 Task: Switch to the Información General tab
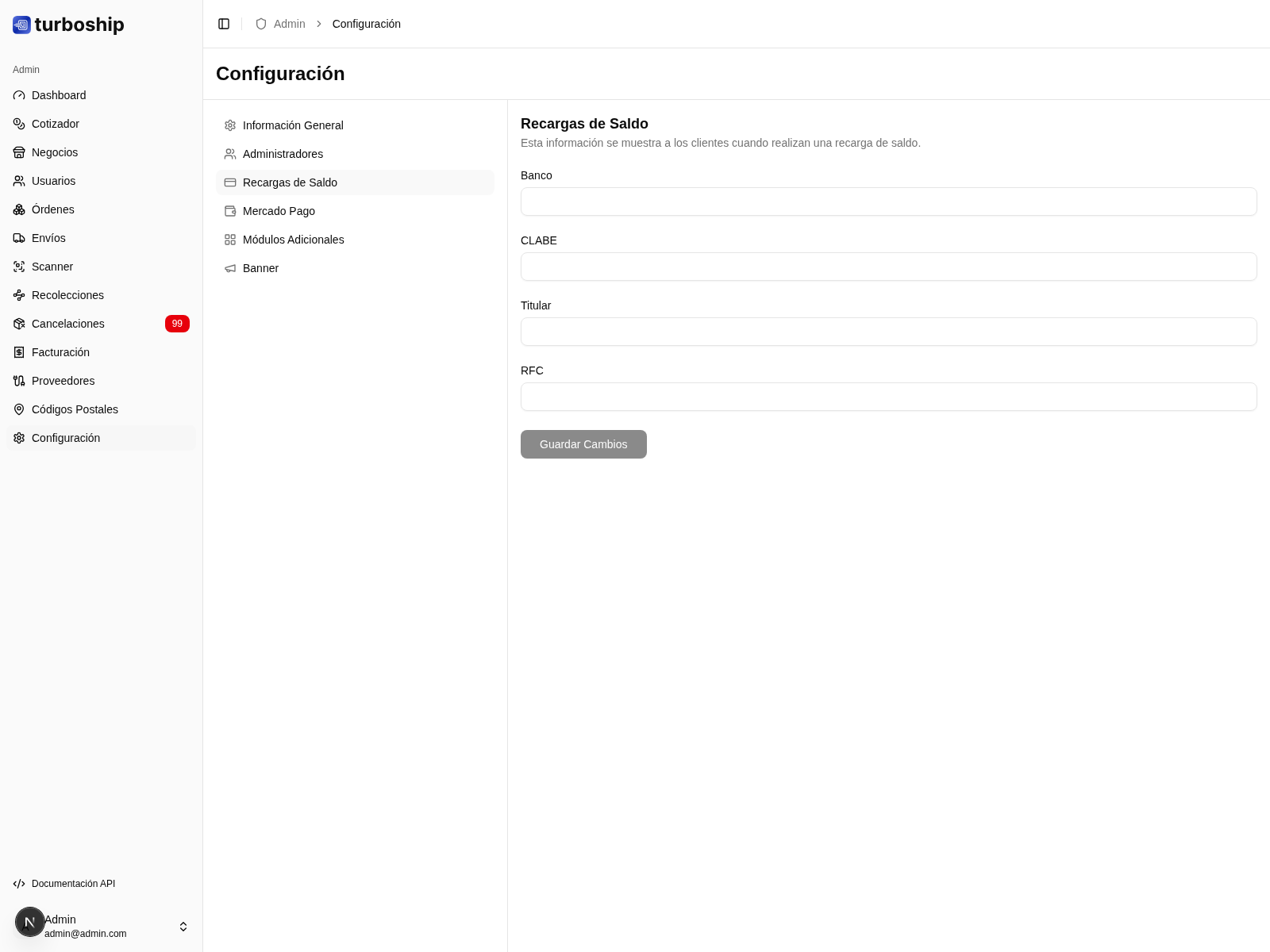point(293,125)
